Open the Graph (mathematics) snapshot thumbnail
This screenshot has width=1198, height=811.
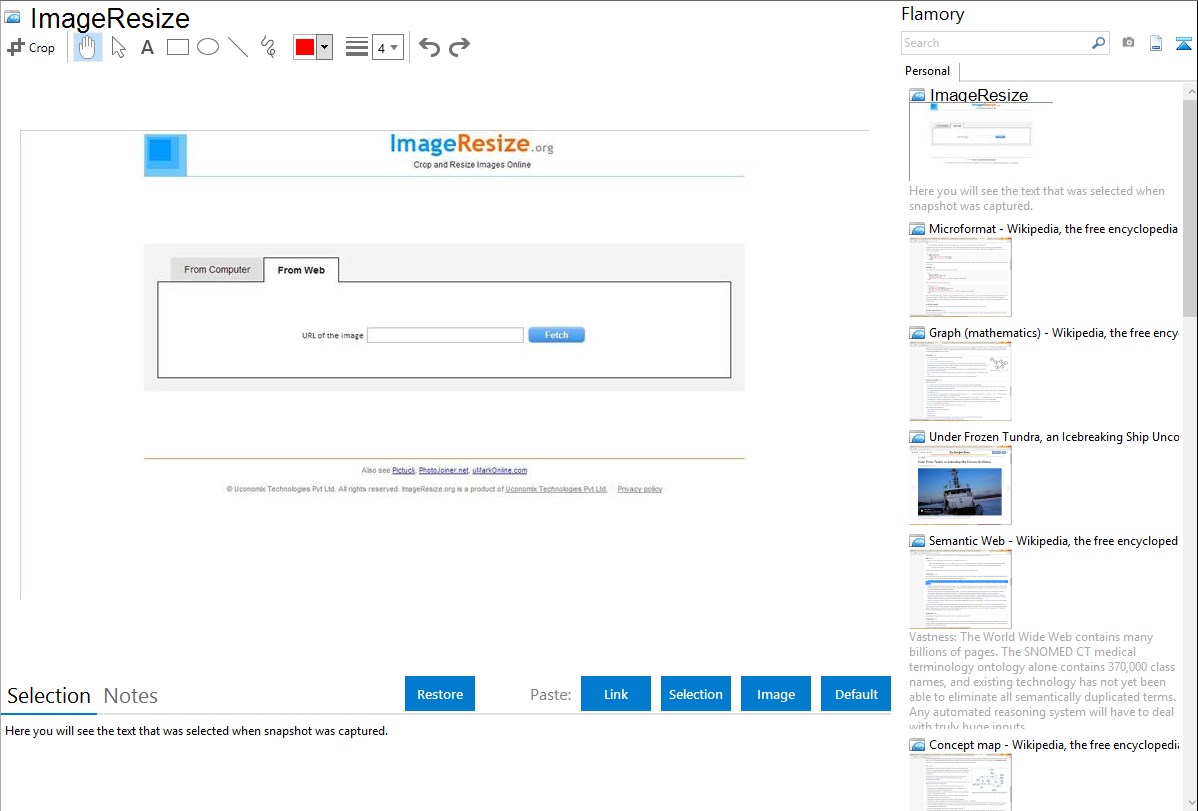pyautogui.click(x=960, y=381)
